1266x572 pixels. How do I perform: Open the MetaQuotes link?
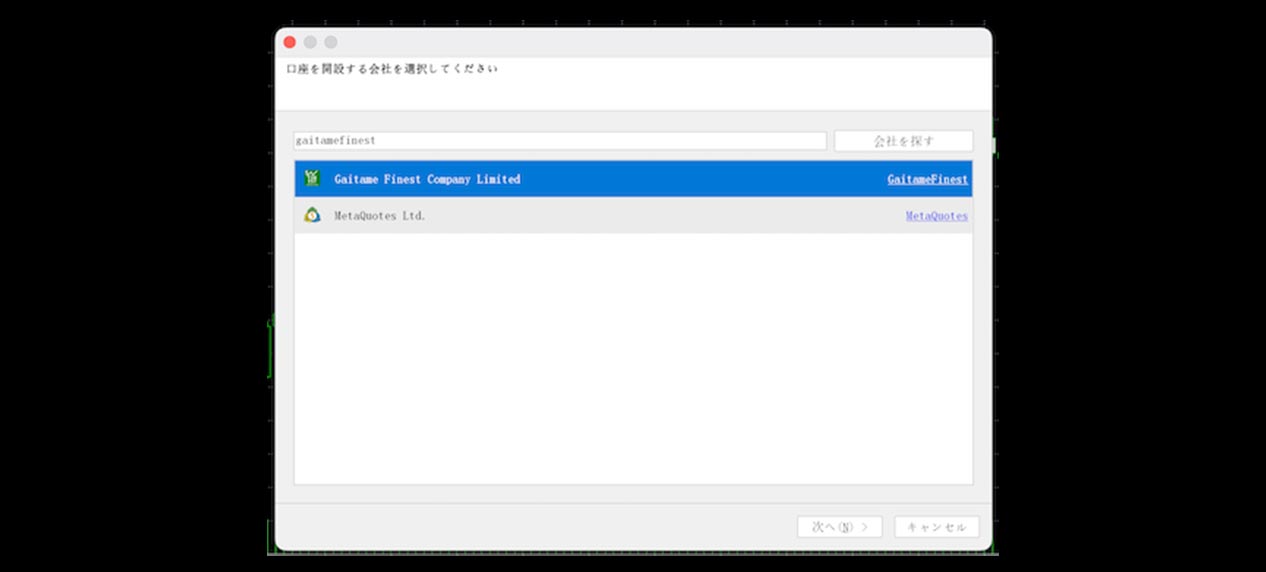click(936, 216)
